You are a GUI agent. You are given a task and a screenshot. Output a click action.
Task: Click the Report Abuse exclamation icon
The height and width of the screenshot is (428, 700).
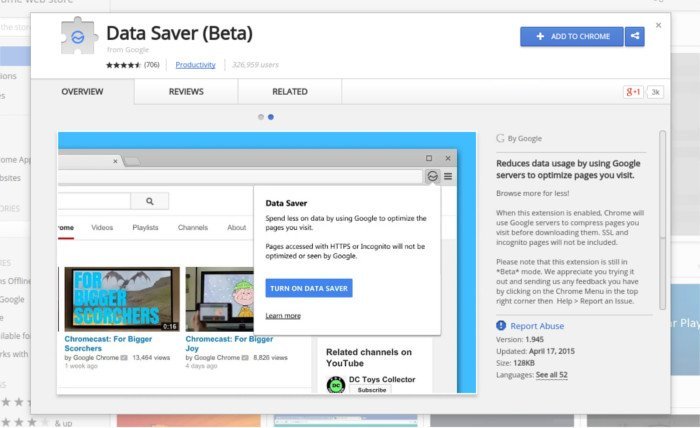501,325
